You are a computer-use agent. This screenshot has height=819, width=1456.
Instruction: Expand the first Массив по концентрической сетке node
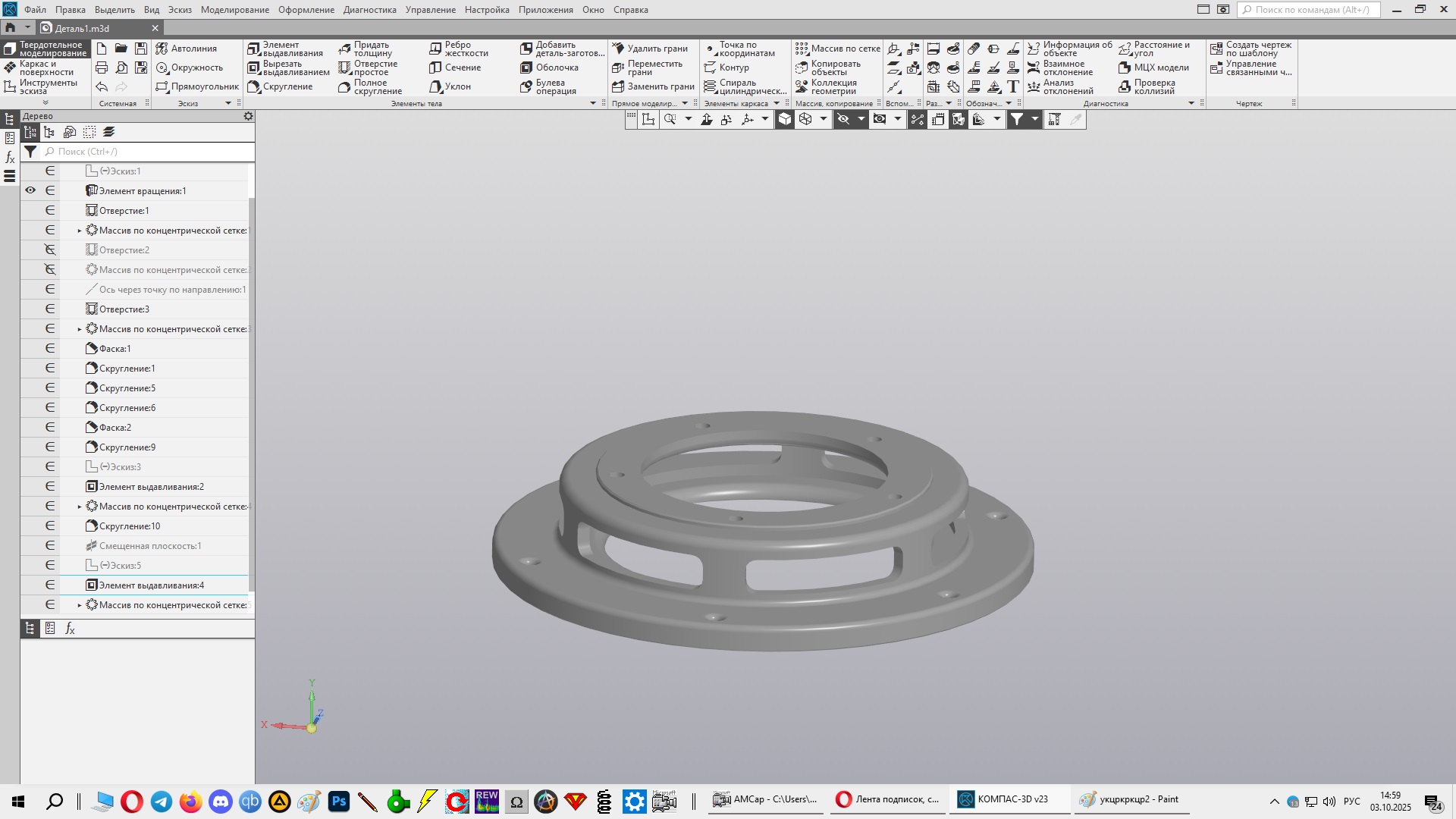(x=80, y=231)
